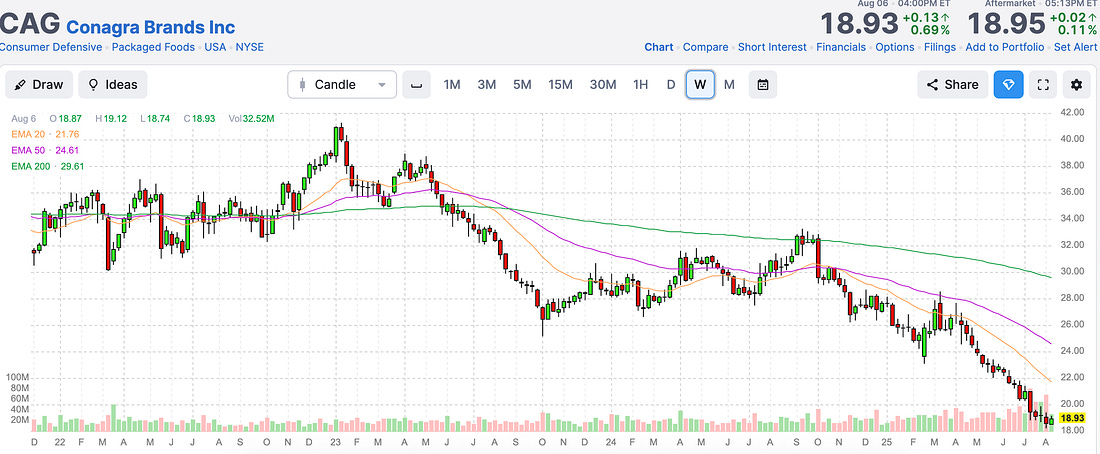
Task: Select the W weekly timeframe
Action: click(700, 85)
